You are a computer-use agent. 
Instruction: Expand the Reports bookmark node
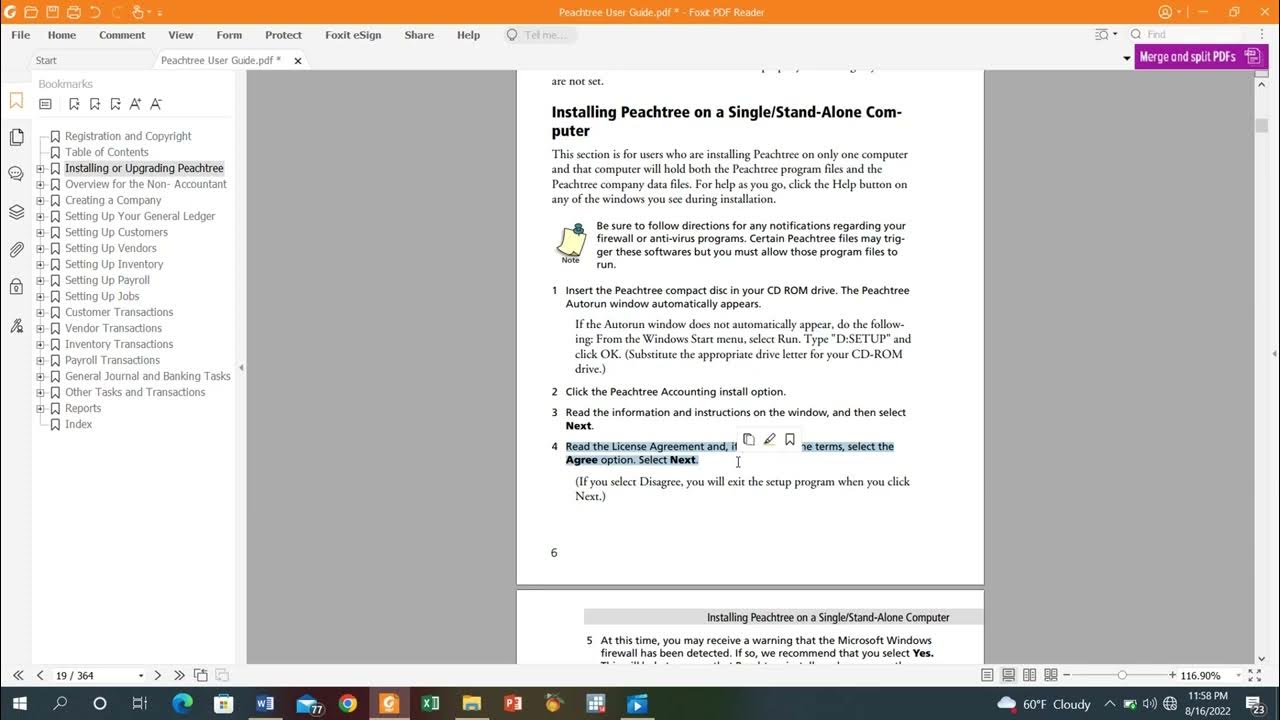pyautogui.click(x=40, y=408)
